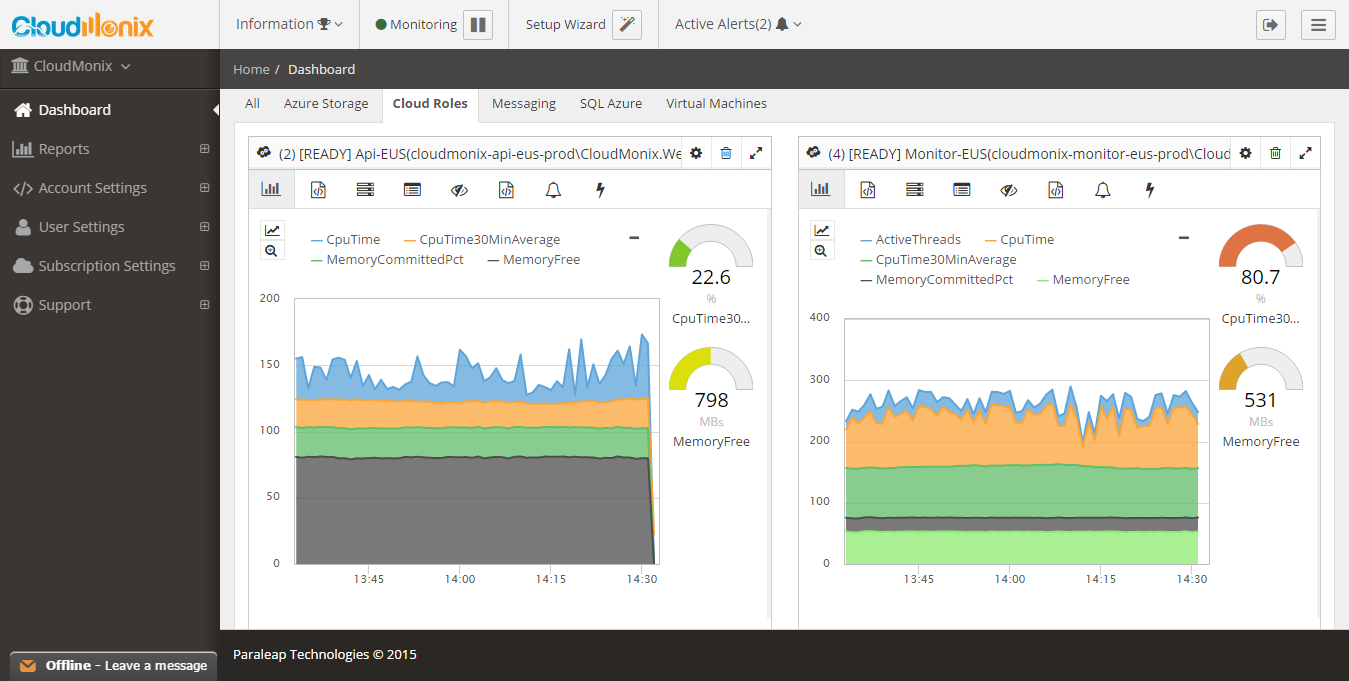Toggle CpuTime series in Monitor-EUS legend
Viewport: 1349px width, 681px height.
point(1020,240)
